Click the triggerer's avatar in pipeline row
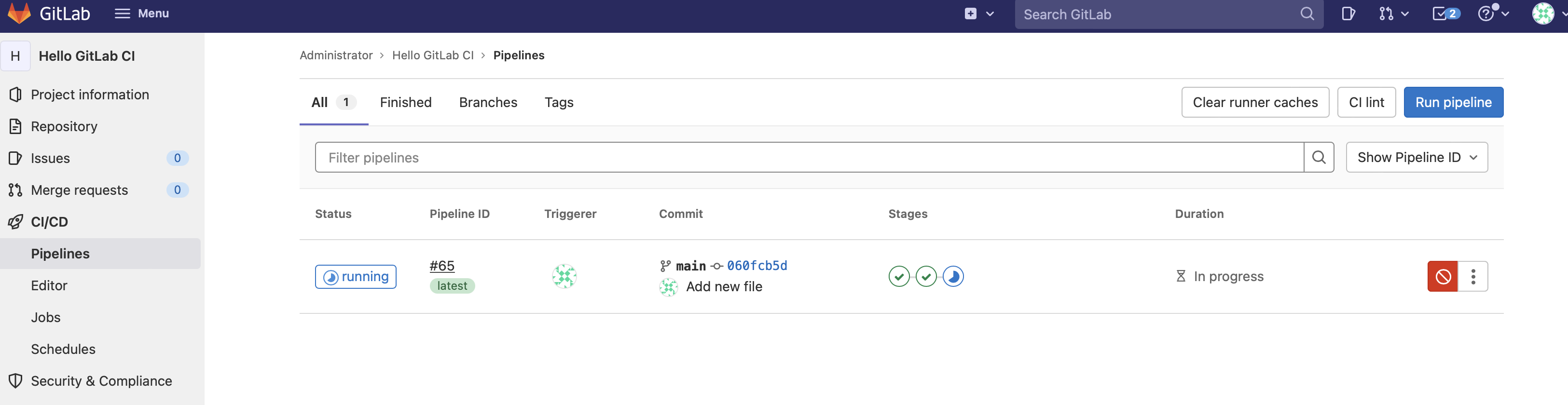Image resolution: width=1568 pixels, height=405 pixels. coord(564,277)
